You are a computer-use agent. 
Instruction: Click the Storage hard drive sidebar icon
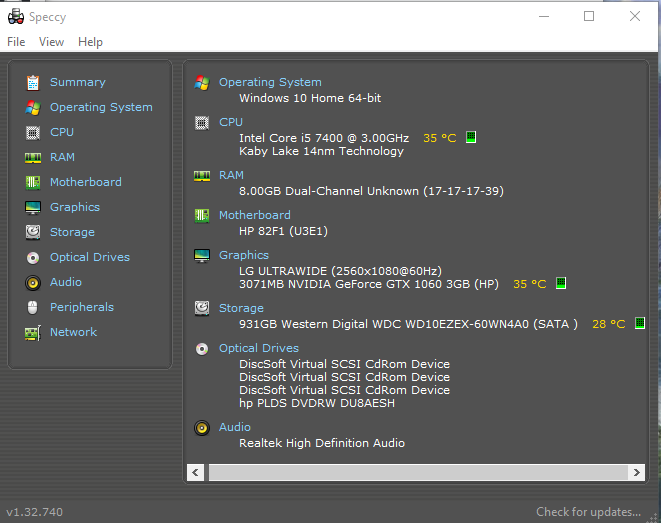33,232
